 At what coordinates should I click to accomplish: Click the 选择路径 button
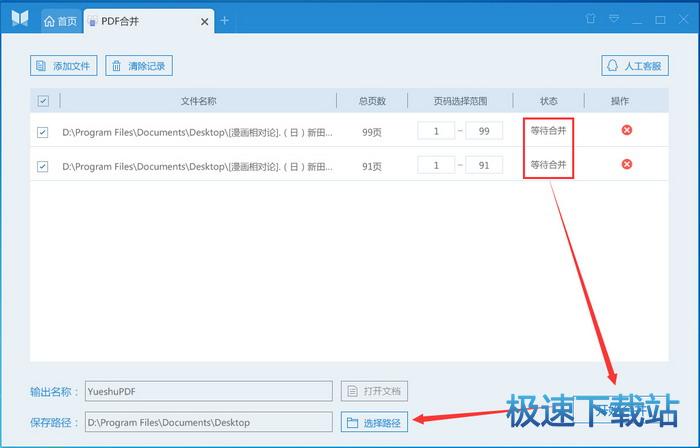374,422
